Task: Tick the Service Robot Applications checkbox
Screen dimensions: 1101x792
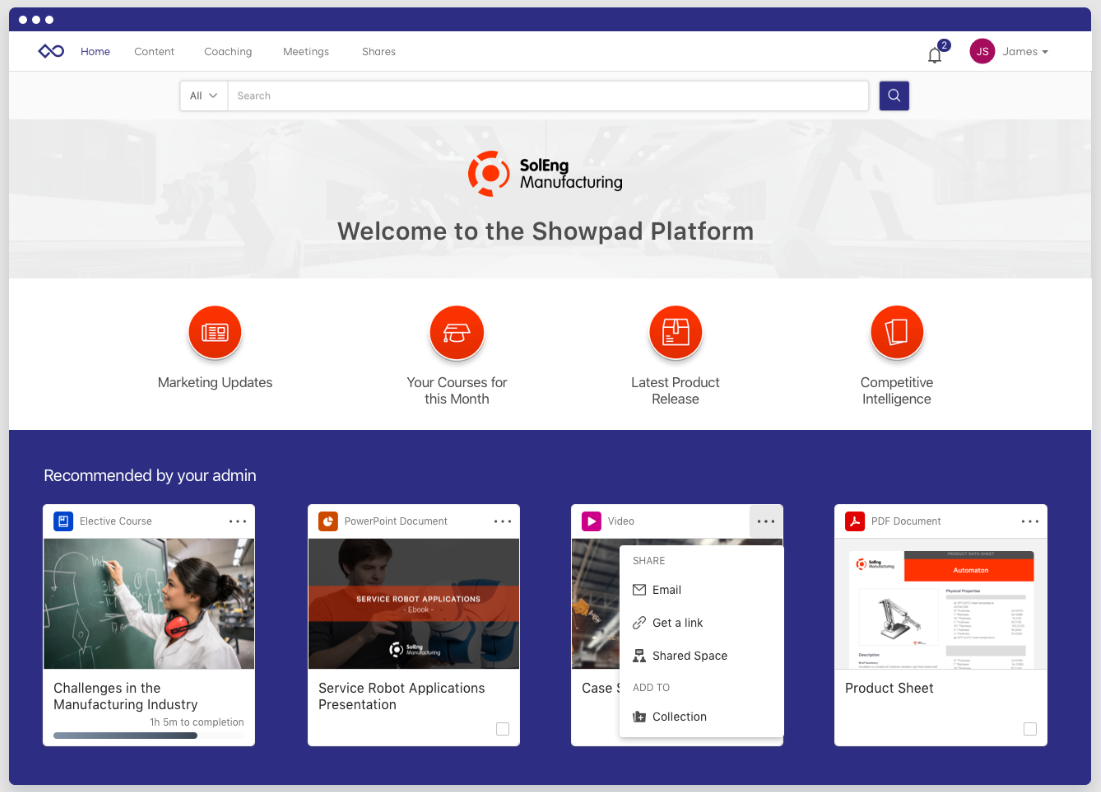Action: click(x=503, y=729)
